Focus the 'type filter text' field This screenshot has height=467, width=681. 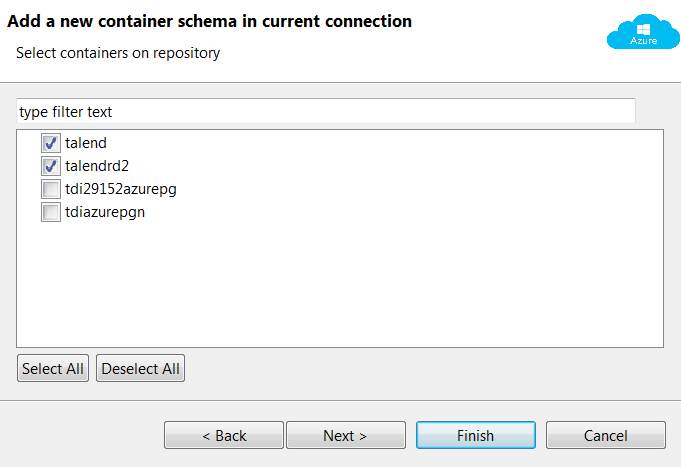click(325, 111)
